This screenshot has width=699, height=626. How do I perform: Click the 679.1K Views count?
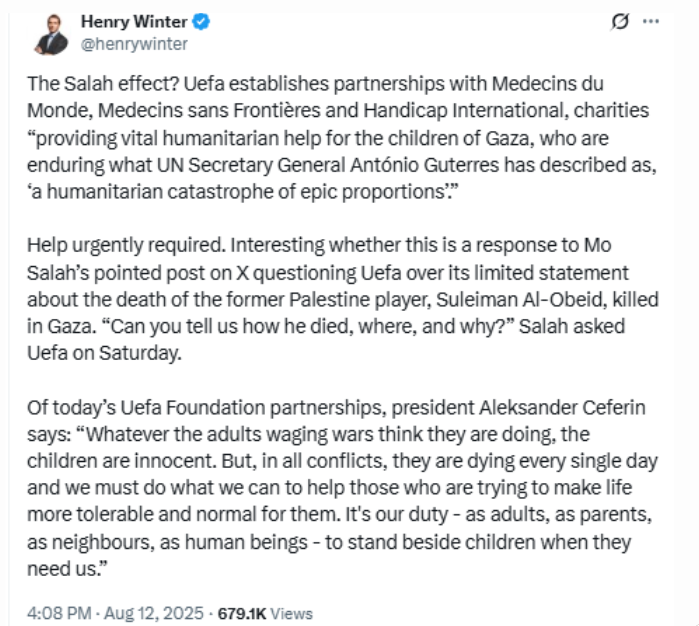click(265, 614)
